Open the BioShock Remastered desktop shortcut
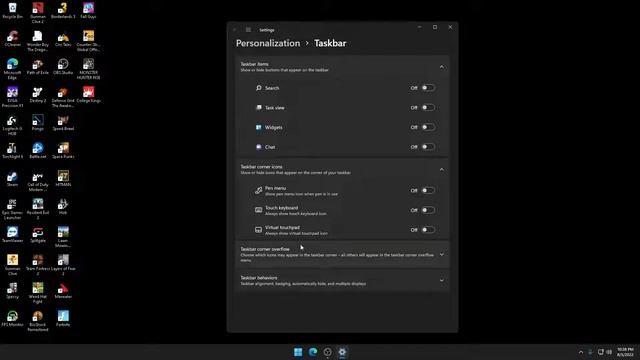Image resolution: width=640 pixels, height=360 pixels. click(x=38, y=320)
